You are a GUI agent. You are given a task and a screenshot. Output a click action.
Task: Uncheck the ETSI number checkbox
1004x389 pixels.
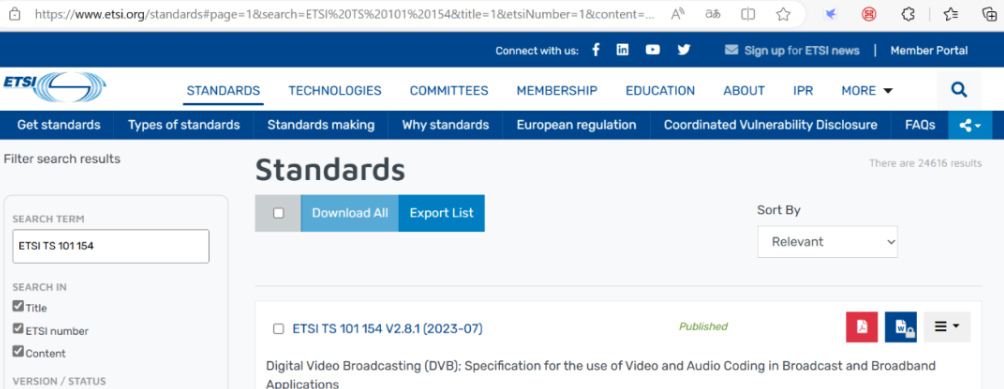18,329
